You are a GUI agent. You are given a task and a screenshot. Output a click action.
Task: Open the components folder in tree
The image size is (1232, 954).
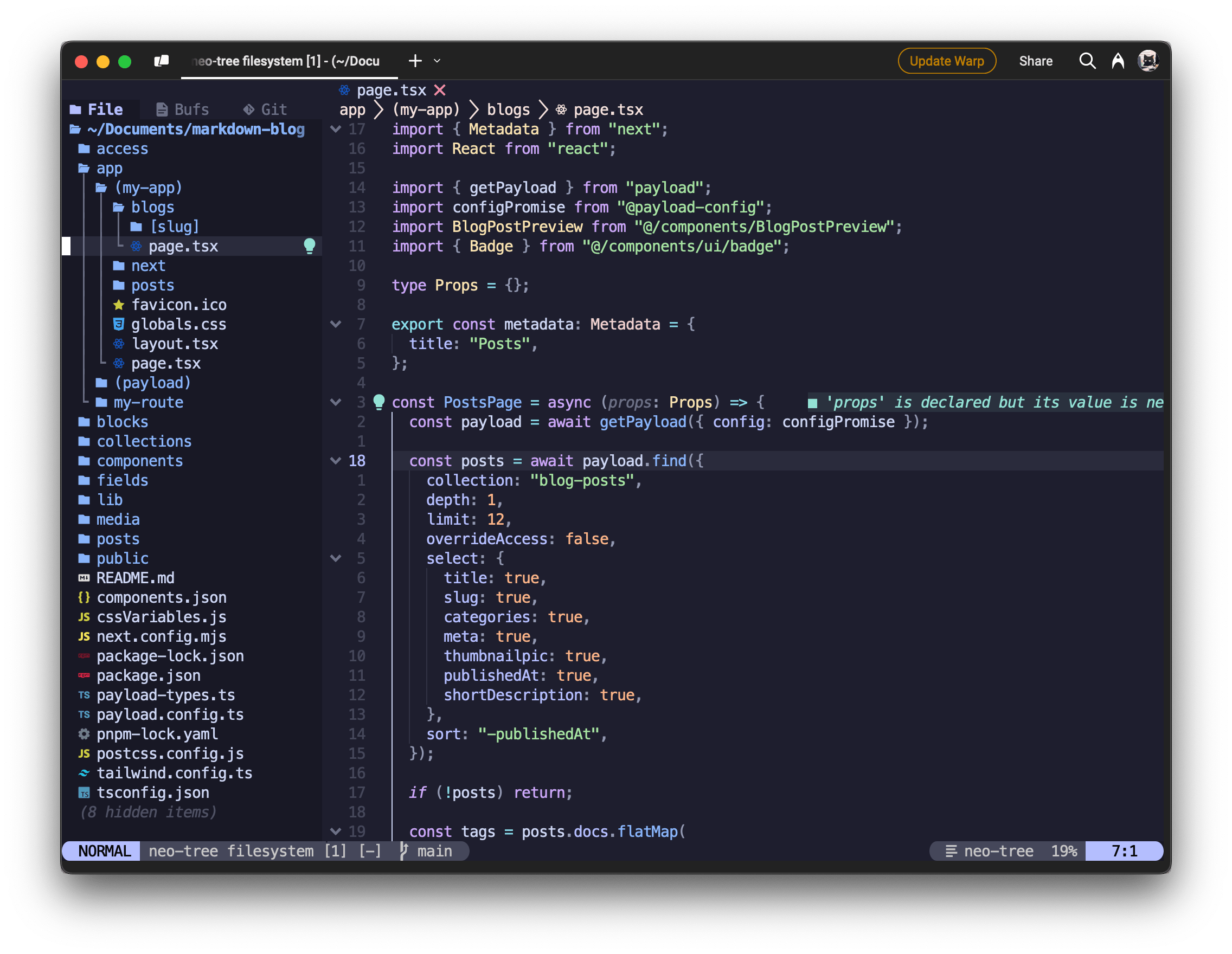pyautogui.click(x=139, y=461)
